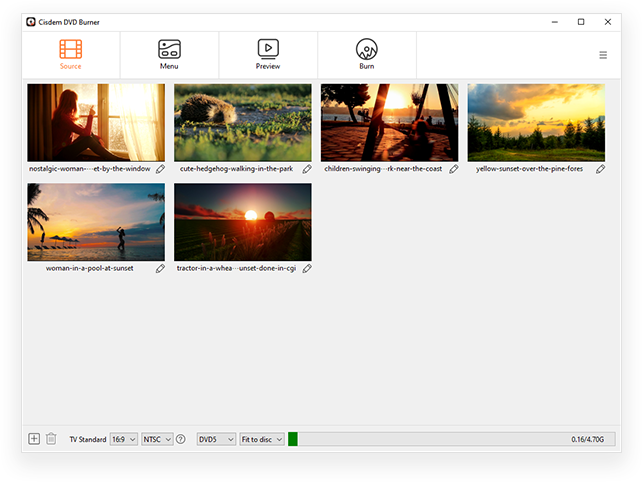Open the Fit to disc dropdown
This screenshot has width=642, height=482.
(262, 439)
